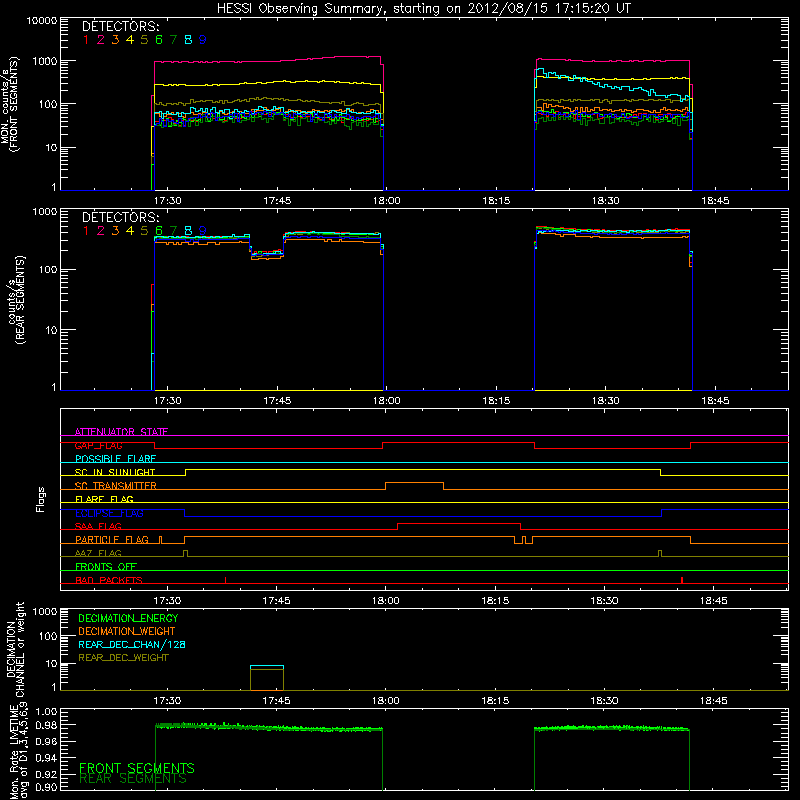Click the PARTICLE_FLAG label
Viewport: 800px width, 800px height.
pyautogui.click(x=112, y=540)
